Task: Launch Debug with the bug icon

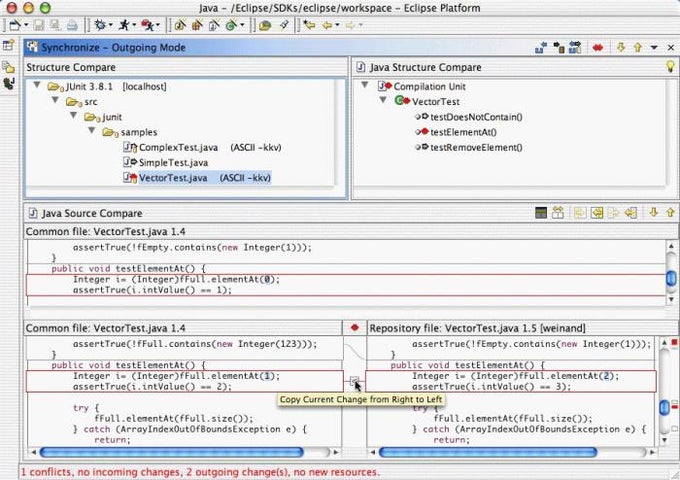Action: pos(100,25)
